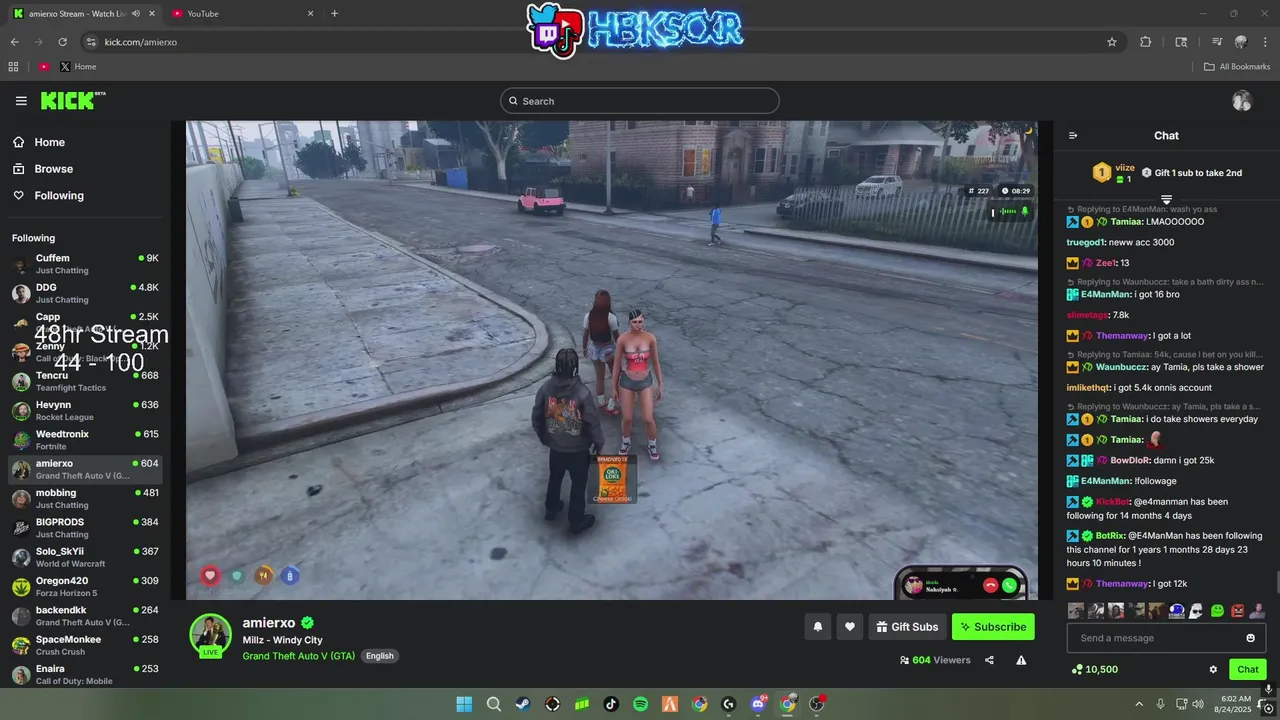
Task: Share the stream via share icon
Action: [989, 660]
